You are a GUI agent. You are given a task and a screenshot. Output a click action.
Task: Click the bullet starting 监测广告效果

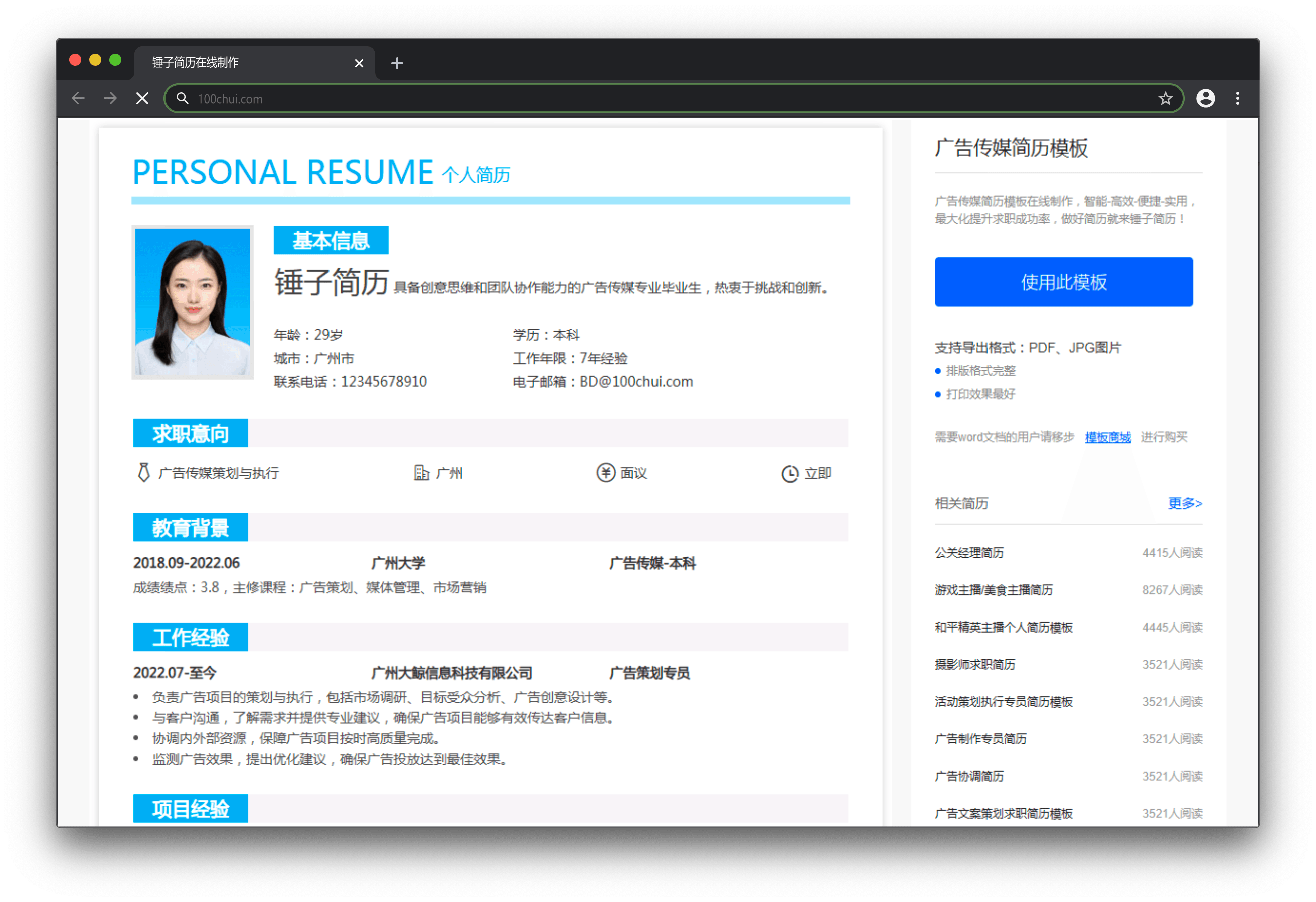[x=329, y=759]
